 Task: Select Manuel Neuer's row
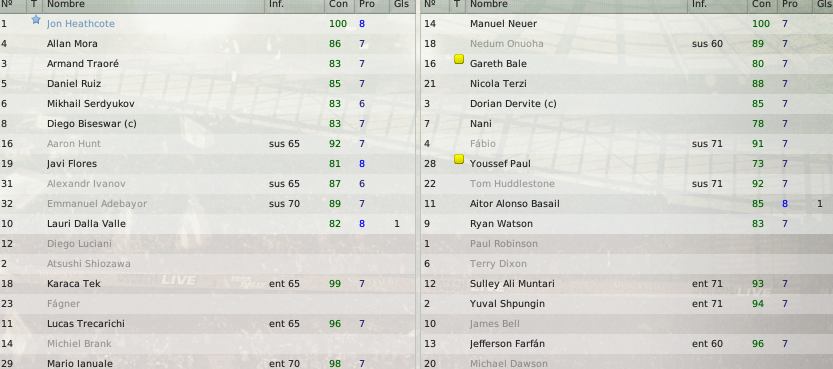point(627,24)
